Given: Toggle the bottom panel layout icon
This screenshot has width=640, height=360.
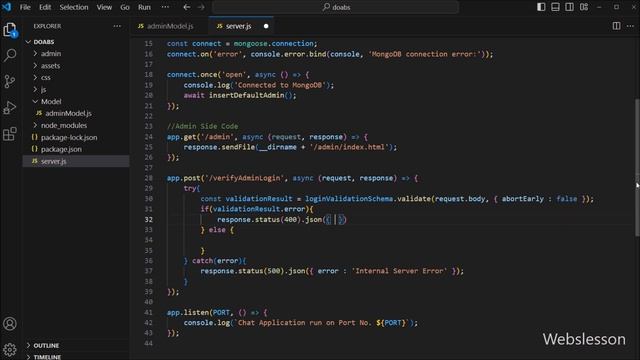Looking at the screenshot, I should 555,7.
